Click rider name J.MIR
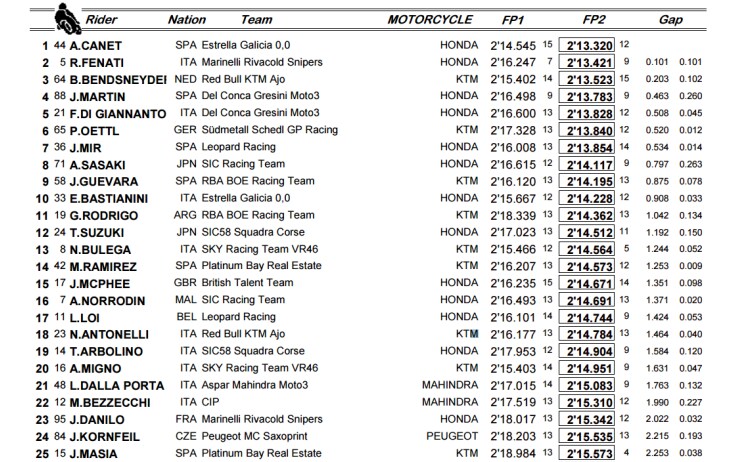Image resolution: width=738 pixels, height=462 pixels. pyautogui.click(x=85, y=148)
